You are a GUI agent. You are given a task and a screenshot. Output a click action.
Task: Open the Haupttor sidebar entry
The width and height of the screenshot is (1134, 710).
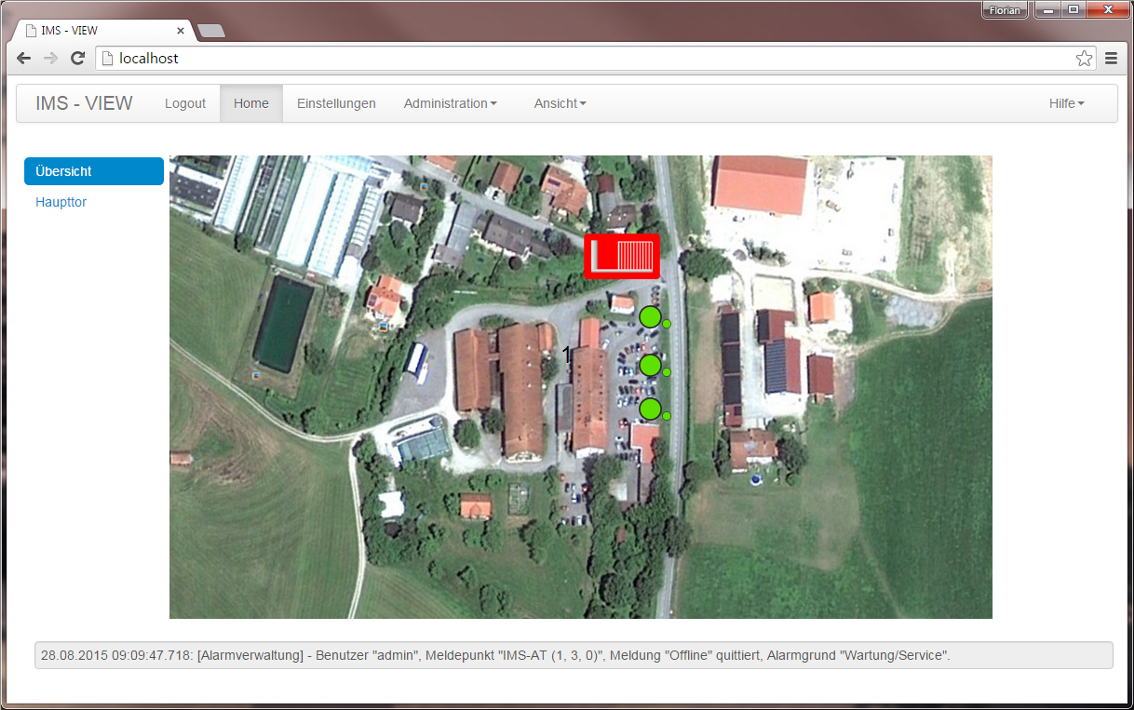(x=61, y=202)
